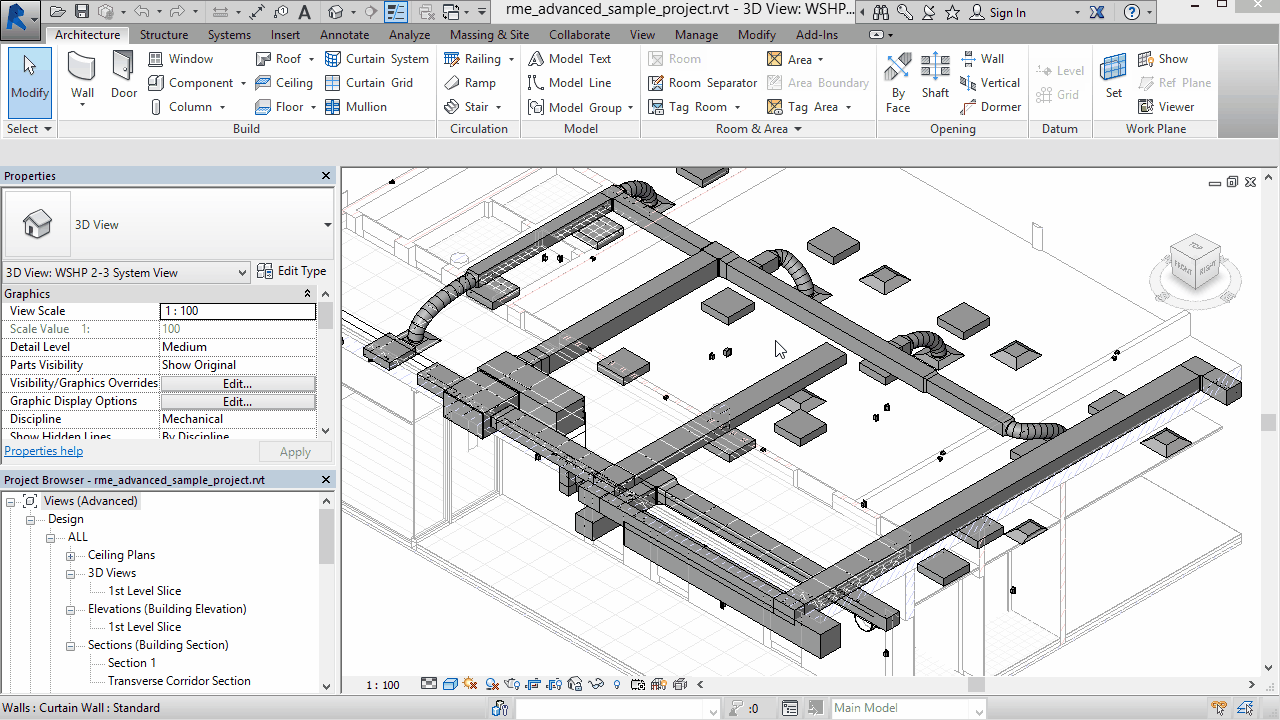The image size is (1280, 720).
Task: Collapse the Graphics properties section
Action: (x=307, y=294)
